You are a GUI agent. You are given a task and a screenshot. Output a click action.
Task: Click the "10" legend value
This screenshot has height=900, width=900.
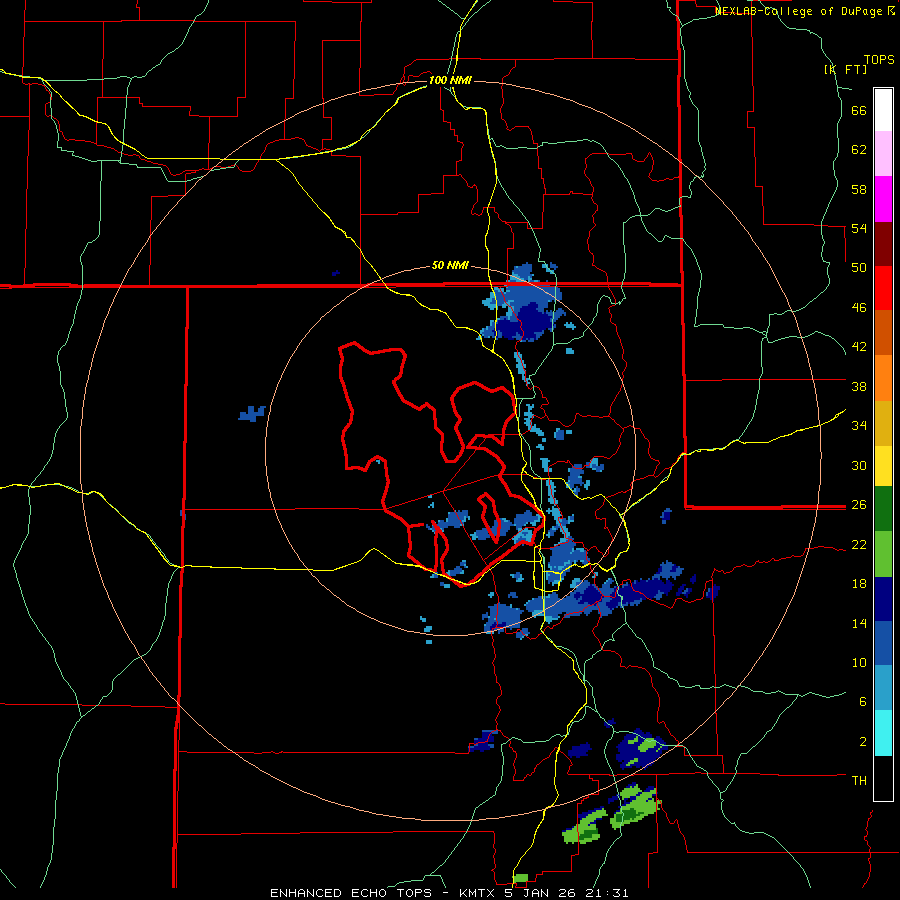pyautogui.click(x=859, y=662)
